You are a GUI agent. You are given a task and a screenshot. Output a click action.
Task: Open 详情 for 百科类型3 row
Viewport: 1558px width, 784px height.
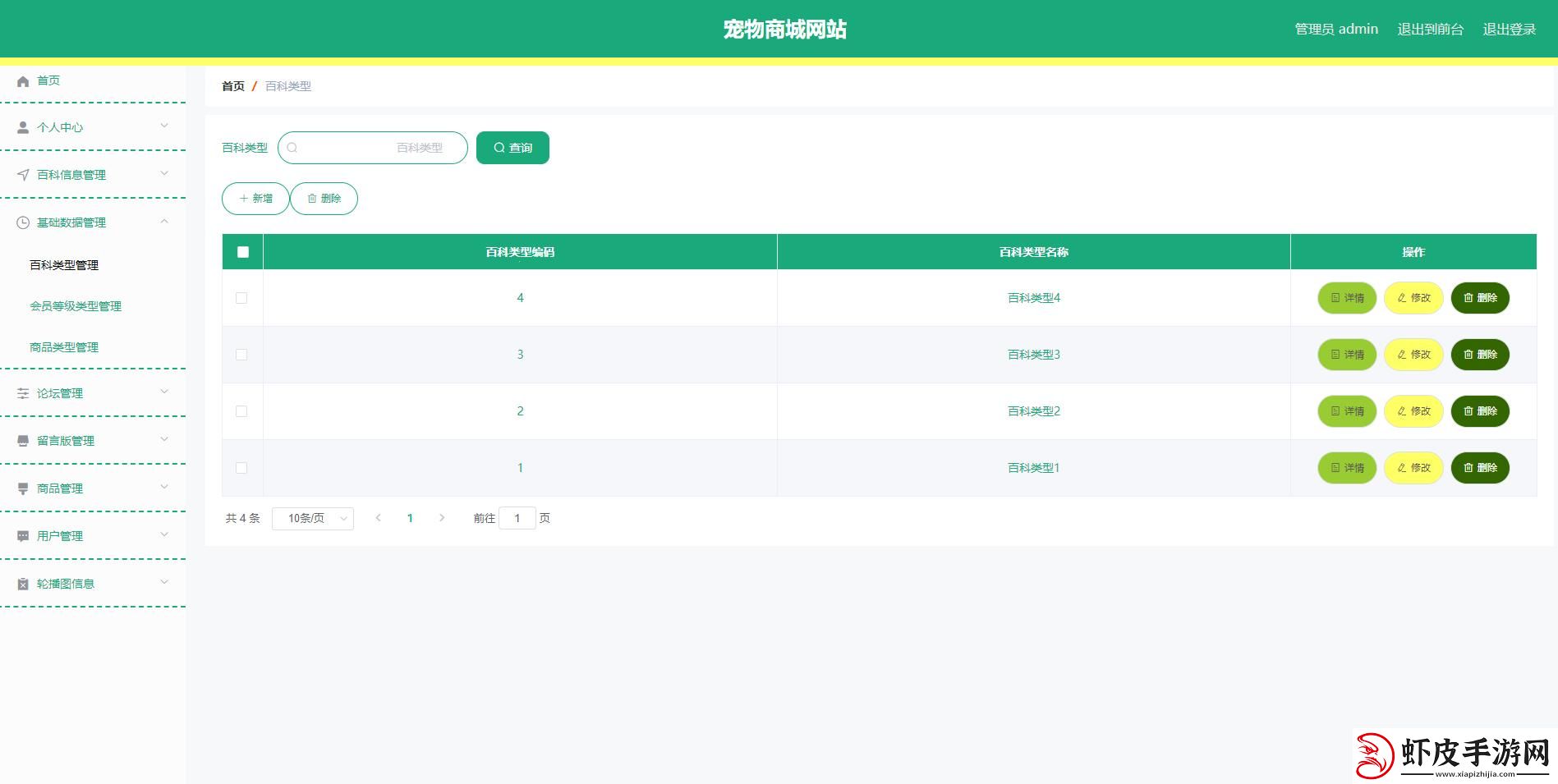[1347, 355]
